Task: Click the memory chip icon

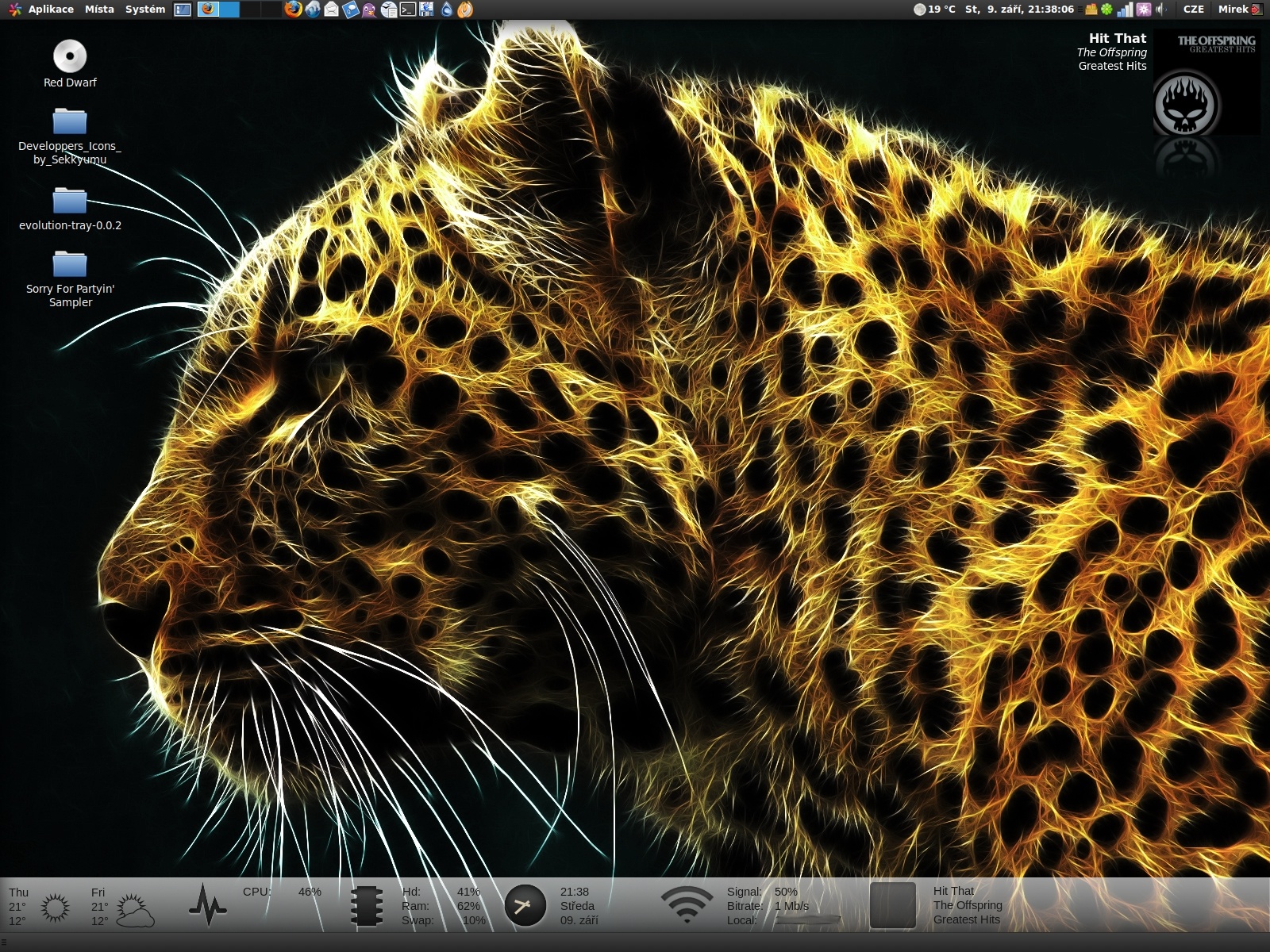Action: point(367,906)
